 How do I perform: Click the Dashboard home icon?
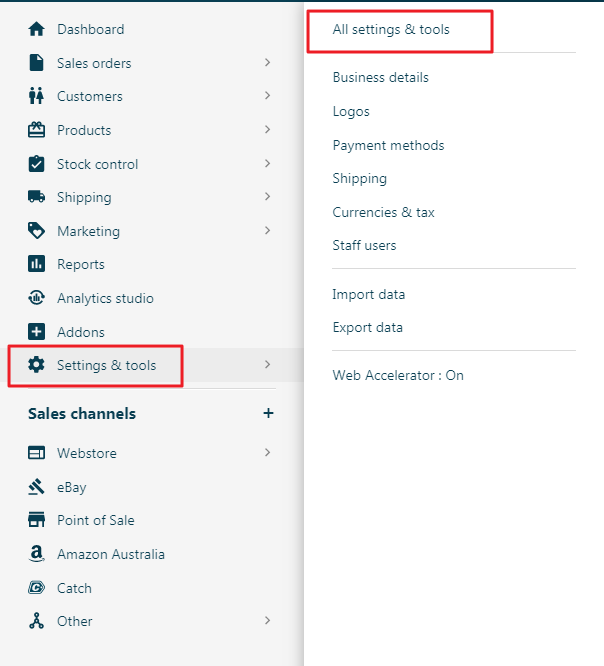[37, 29]
